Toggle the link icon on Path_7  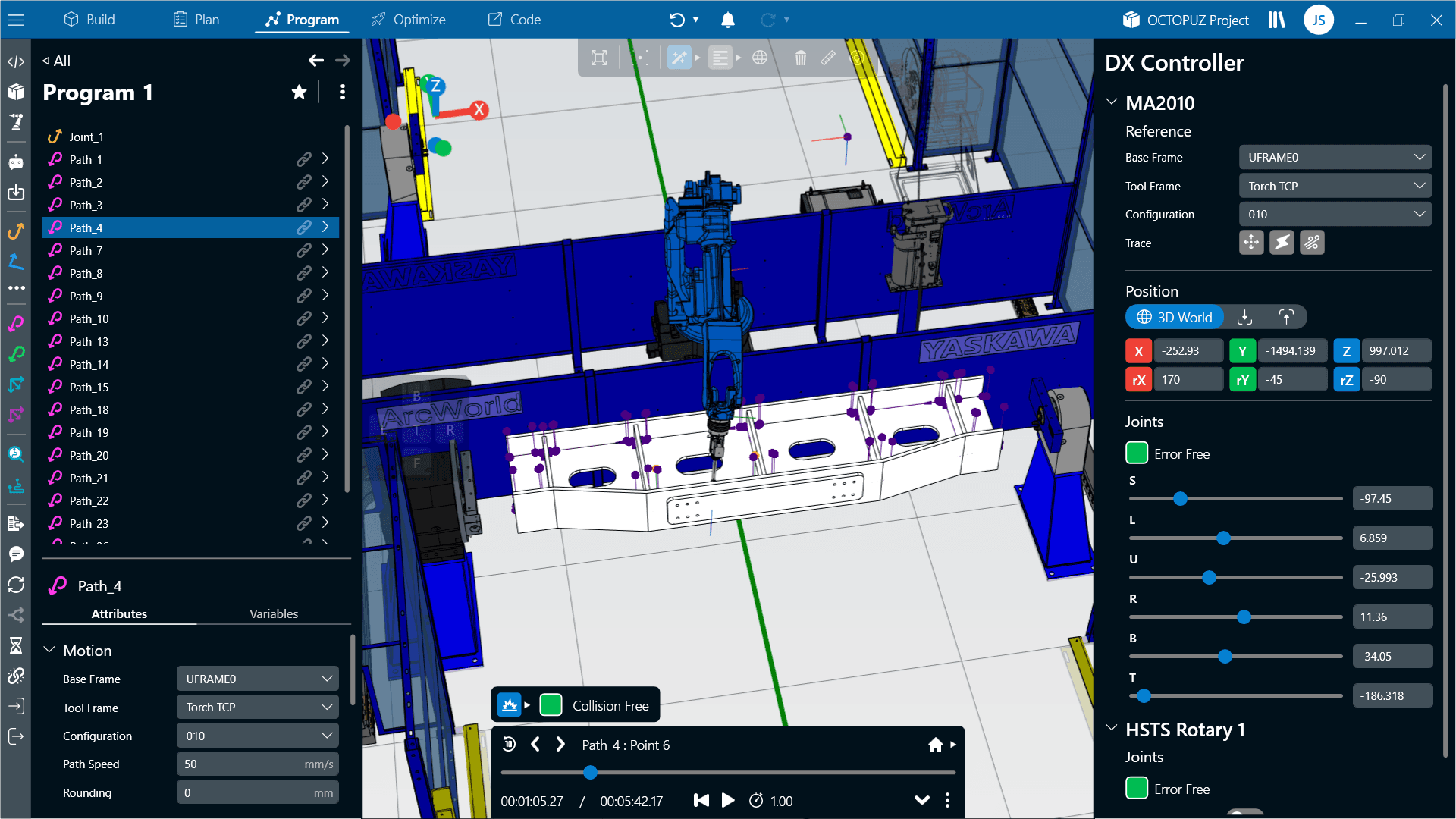pos(303,250)
